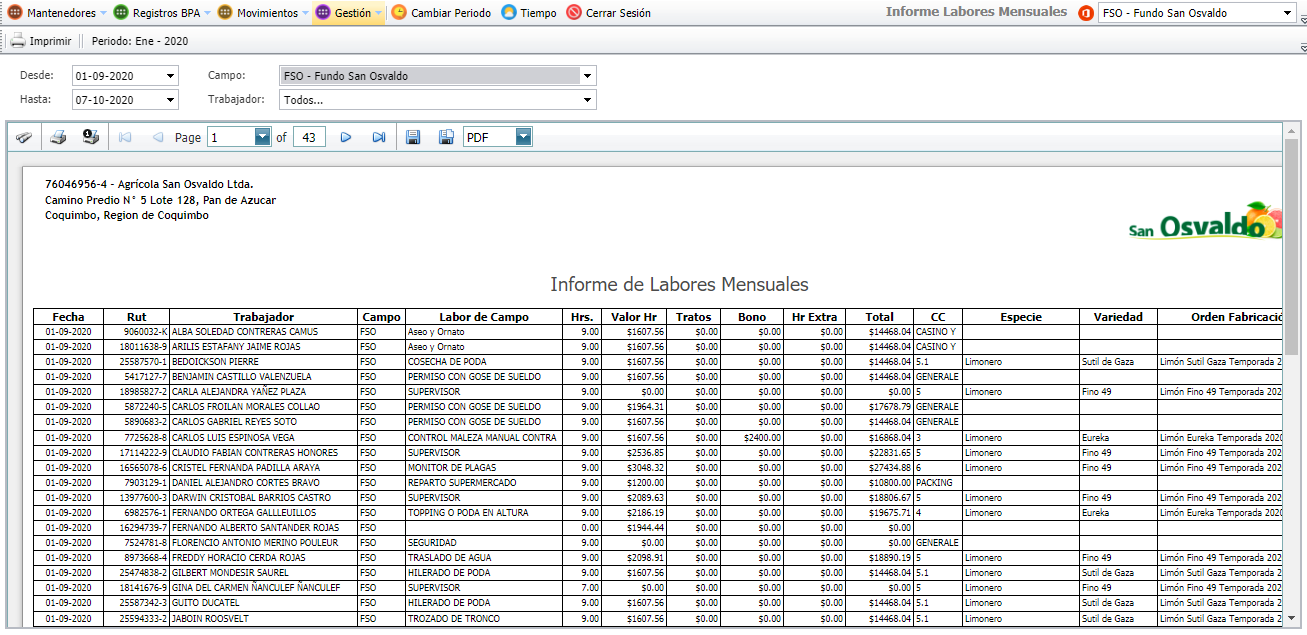Click the Tratos column header
Image resolution: width=1307 pixels, height=635 pixels.
[x=693, y=317]
